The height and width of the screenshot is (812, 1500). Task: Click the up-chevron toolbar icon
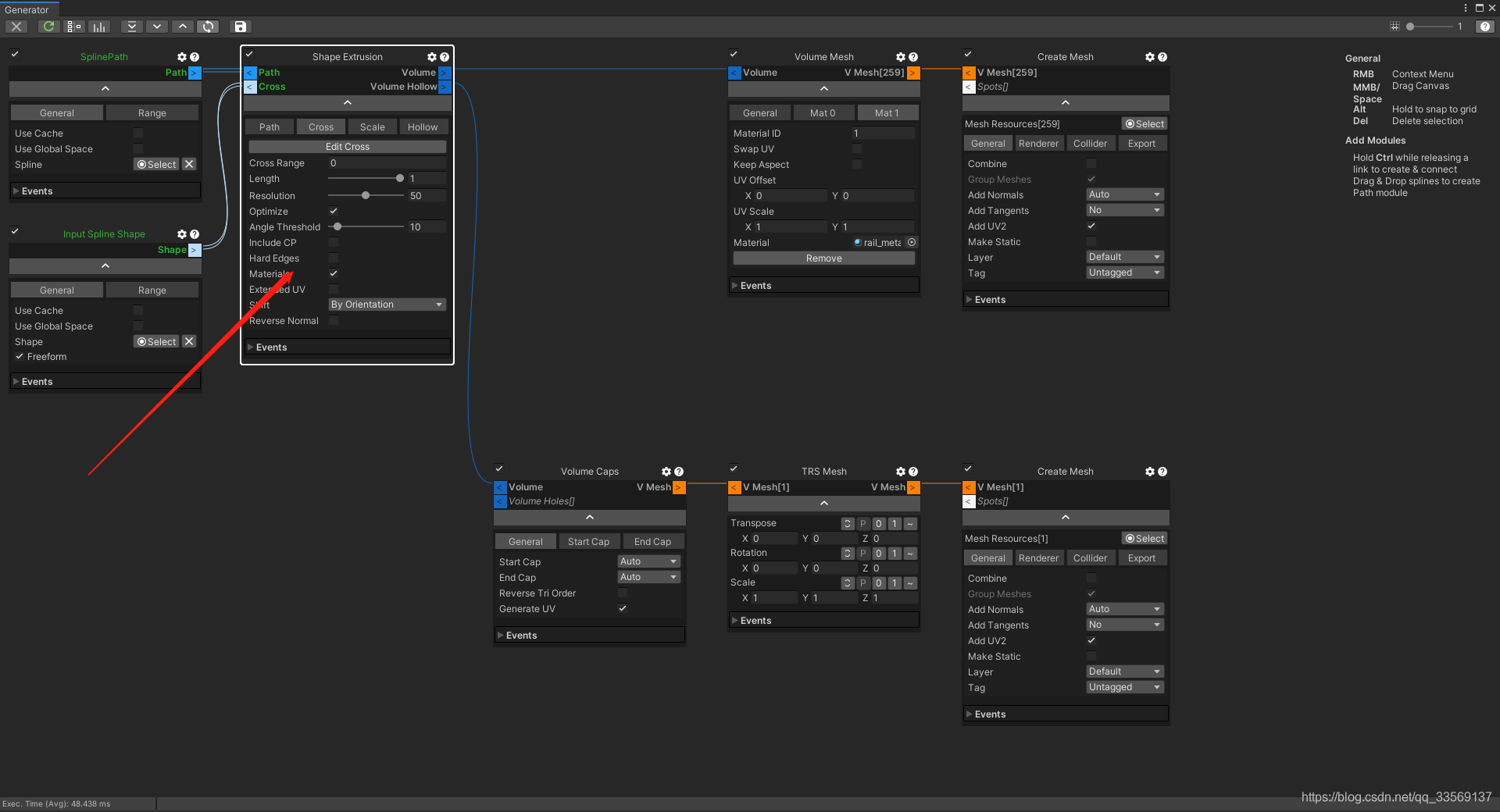pyautogui.click(x=182, y=27)
